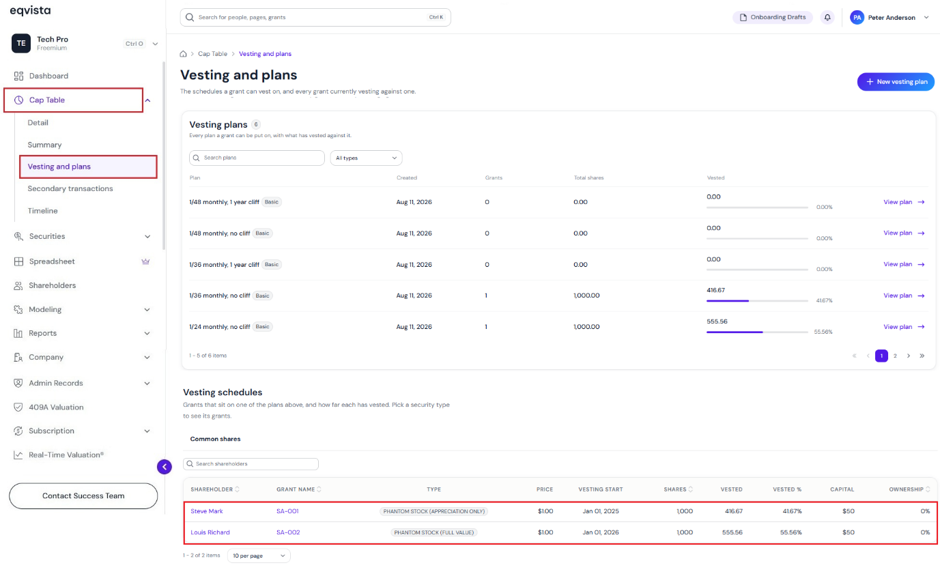
Task: Select Vesting and plans submenu item
Action: 88,167
